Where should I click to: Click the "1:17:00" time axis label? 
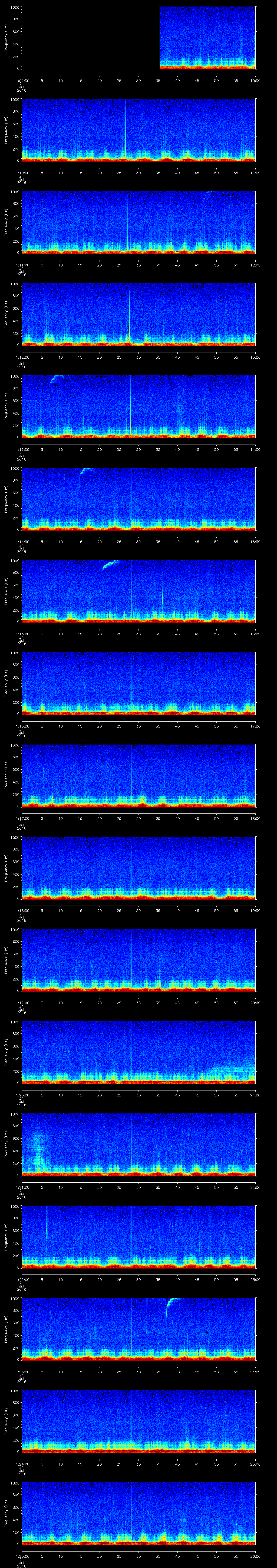pyautogui.click(x=22, y=818)
